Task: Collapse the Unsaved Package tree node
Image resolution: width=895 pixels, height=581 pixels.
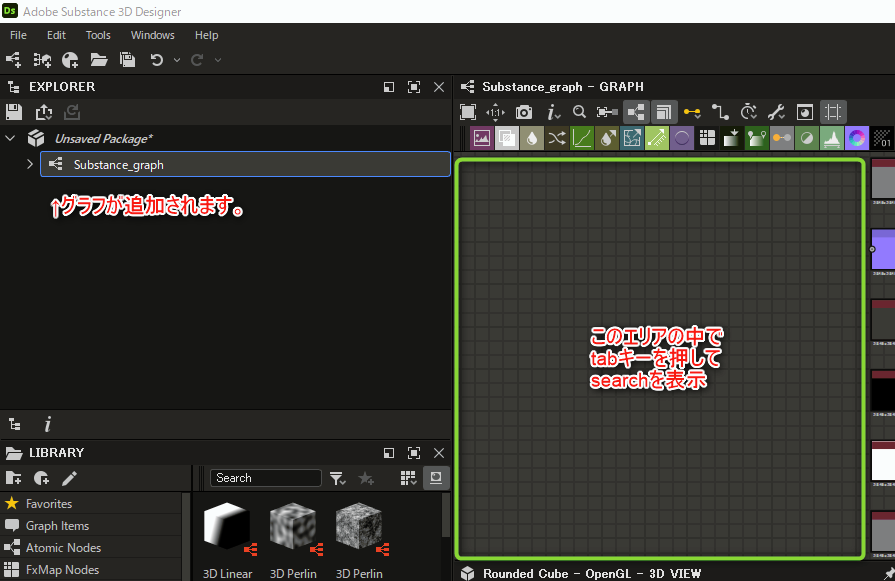Action: tap(10, 138)
